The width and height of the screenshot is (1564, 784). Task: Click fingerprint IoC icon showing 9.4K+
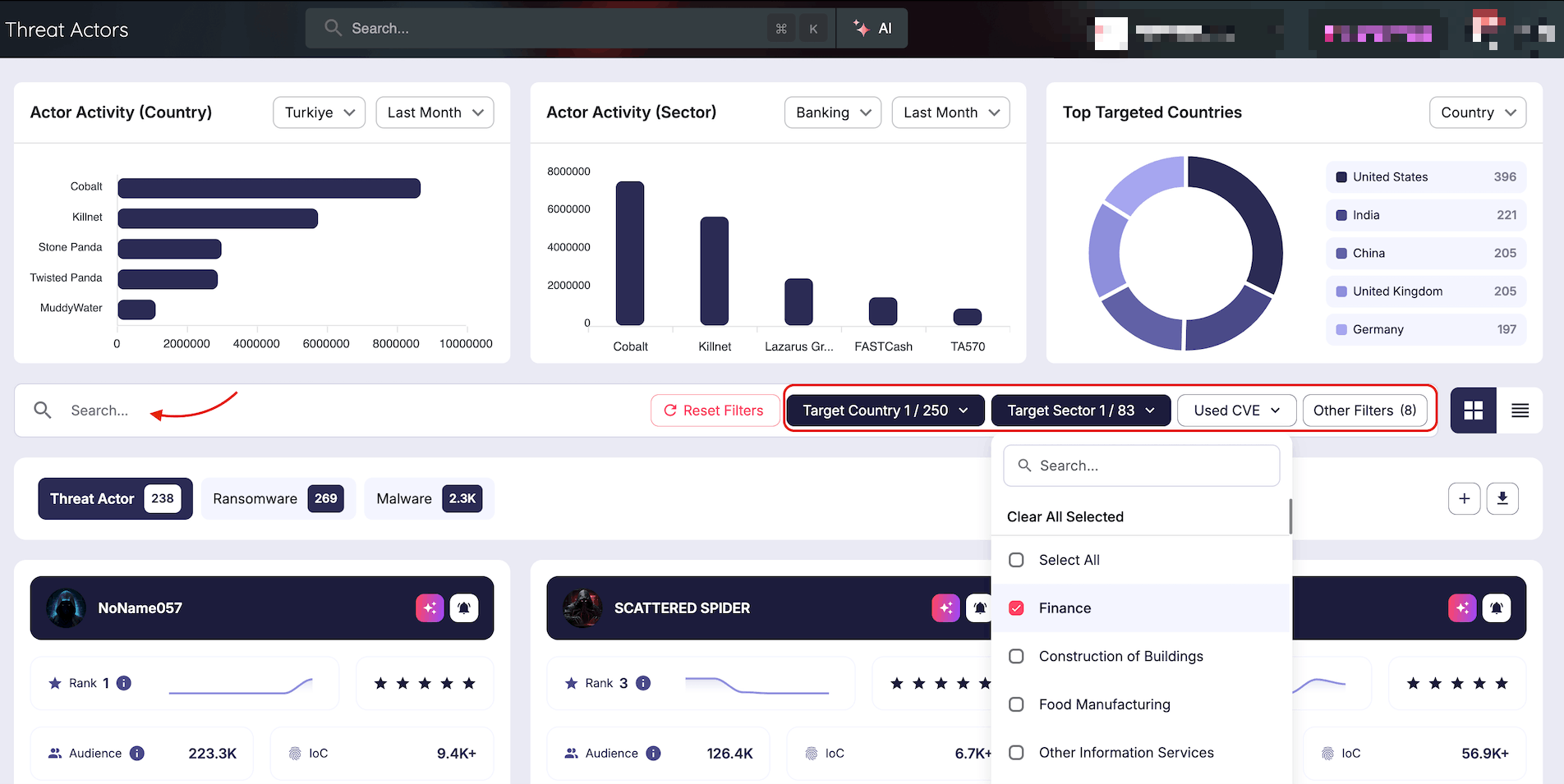pyautogui.click(x=295, y=754)
